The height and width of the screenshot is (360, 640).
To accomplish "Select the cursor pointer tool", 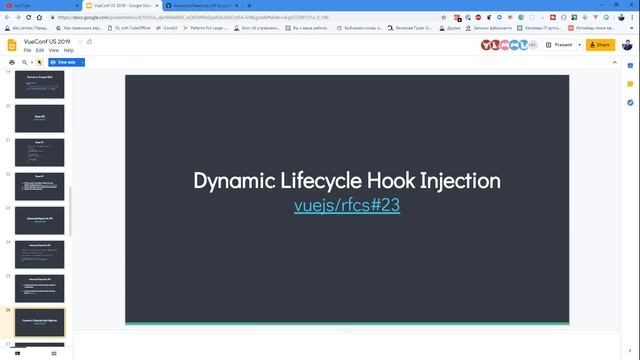I will (x=40, y=62).
